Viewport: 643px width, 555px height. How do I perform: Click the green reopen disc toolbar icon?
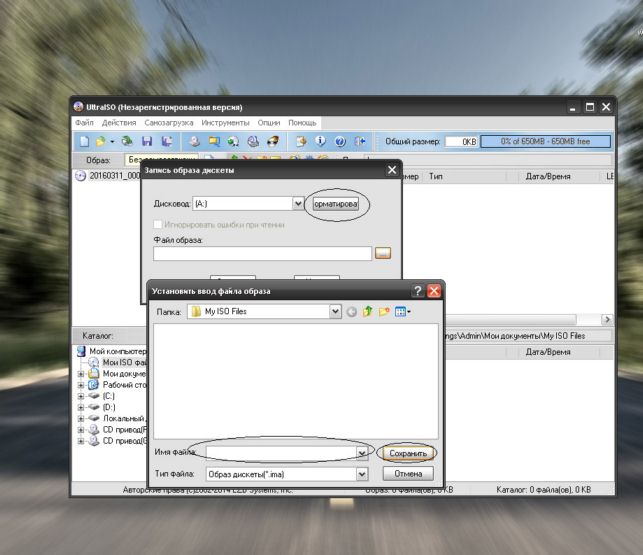127,142
